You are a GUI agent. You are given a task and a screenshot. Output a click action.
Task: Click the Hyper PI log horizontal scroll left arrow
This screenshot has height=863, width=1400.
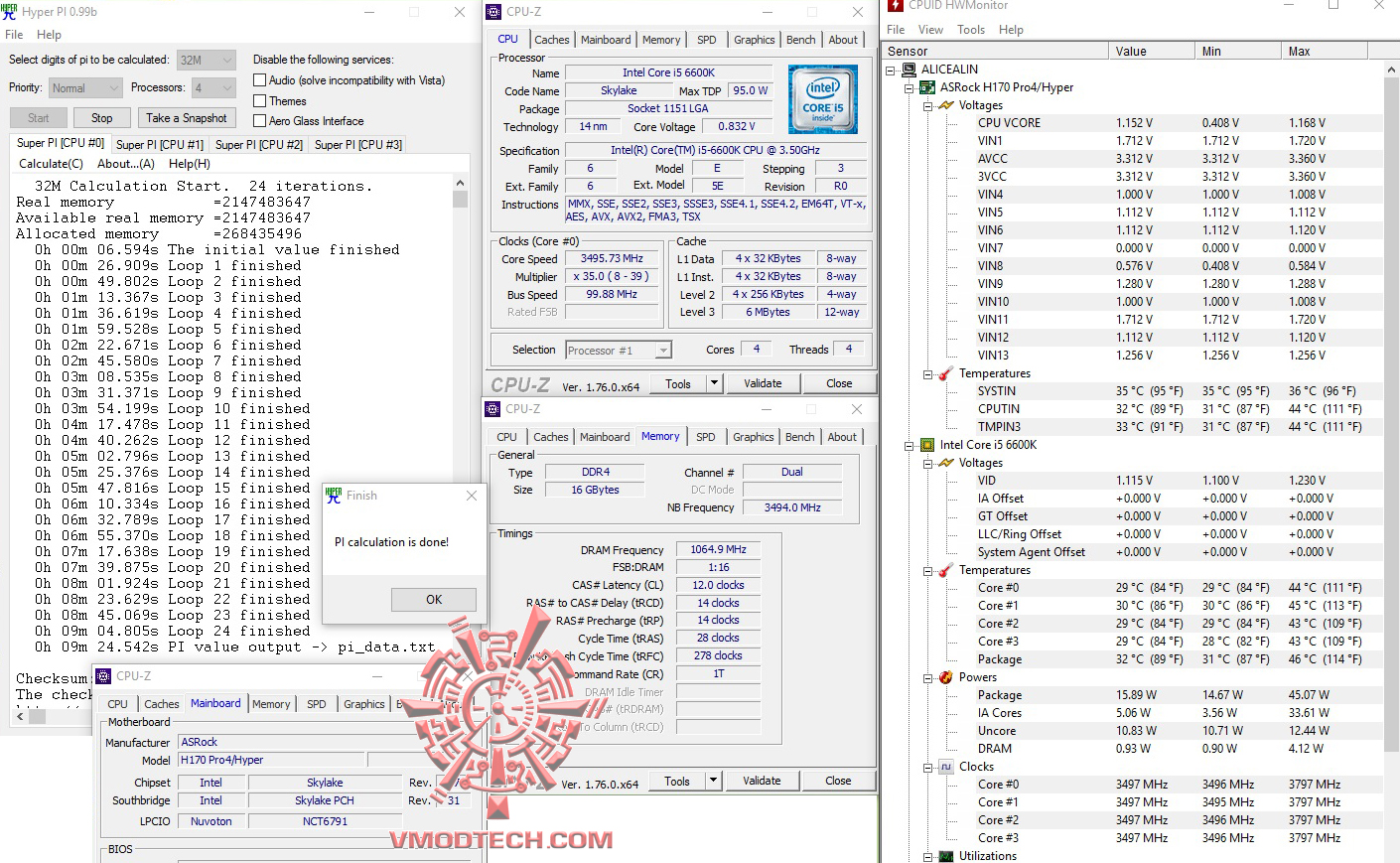21,714
